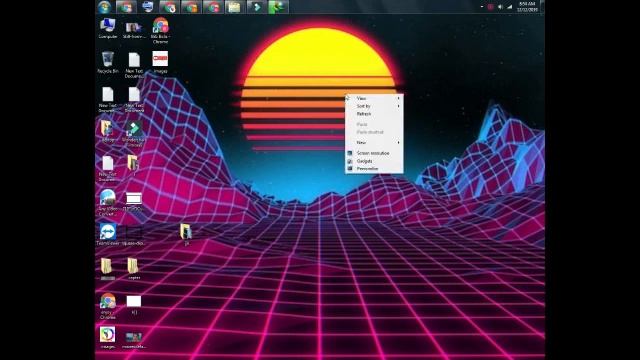Open the Filmora taskbar button
Screen dimensions: 640x360
(x=256, y=7)
